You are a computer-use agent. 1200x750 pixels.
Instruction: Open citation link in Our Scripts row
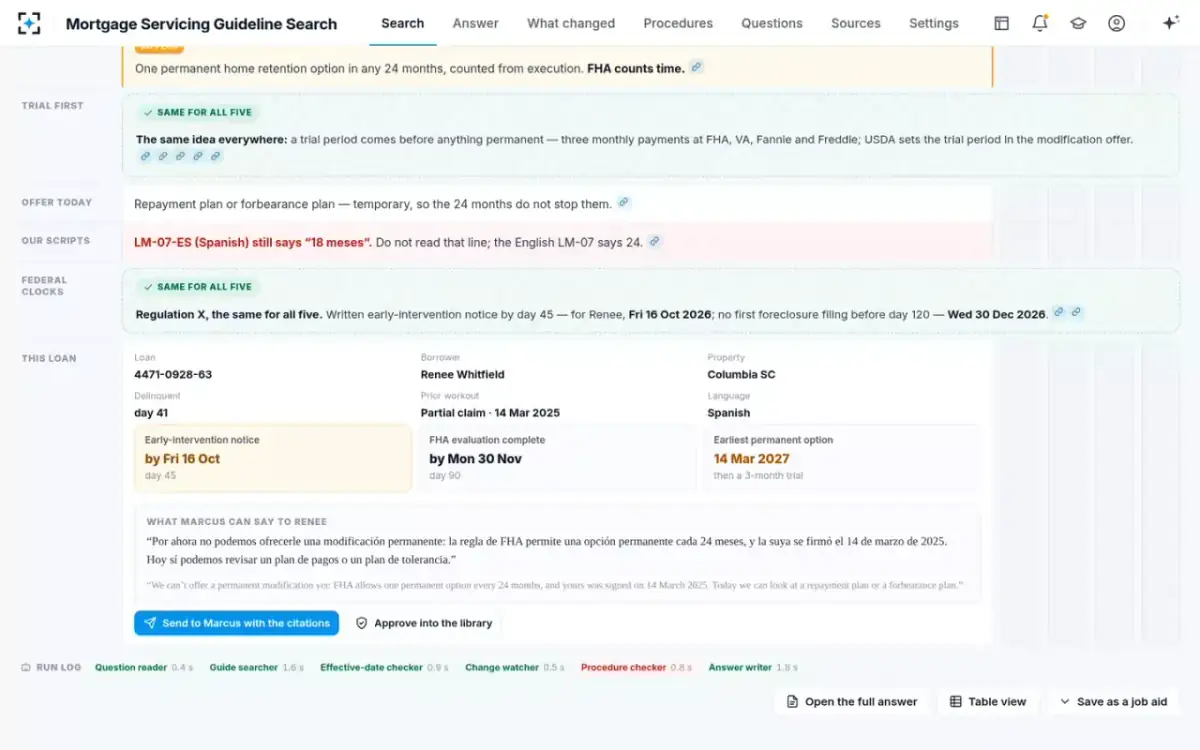point(654,241)
